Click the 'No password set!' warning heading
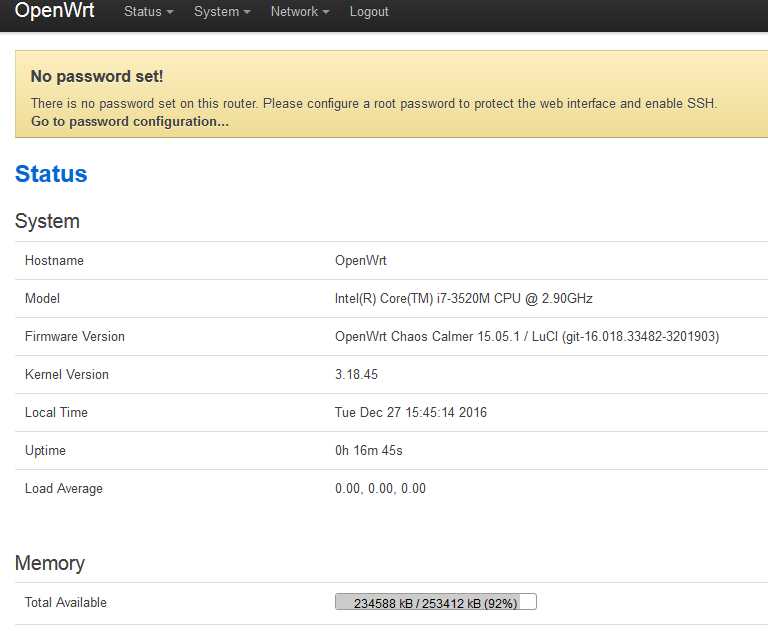The width and height of the screenshot is (768, 631). point(97,76)
